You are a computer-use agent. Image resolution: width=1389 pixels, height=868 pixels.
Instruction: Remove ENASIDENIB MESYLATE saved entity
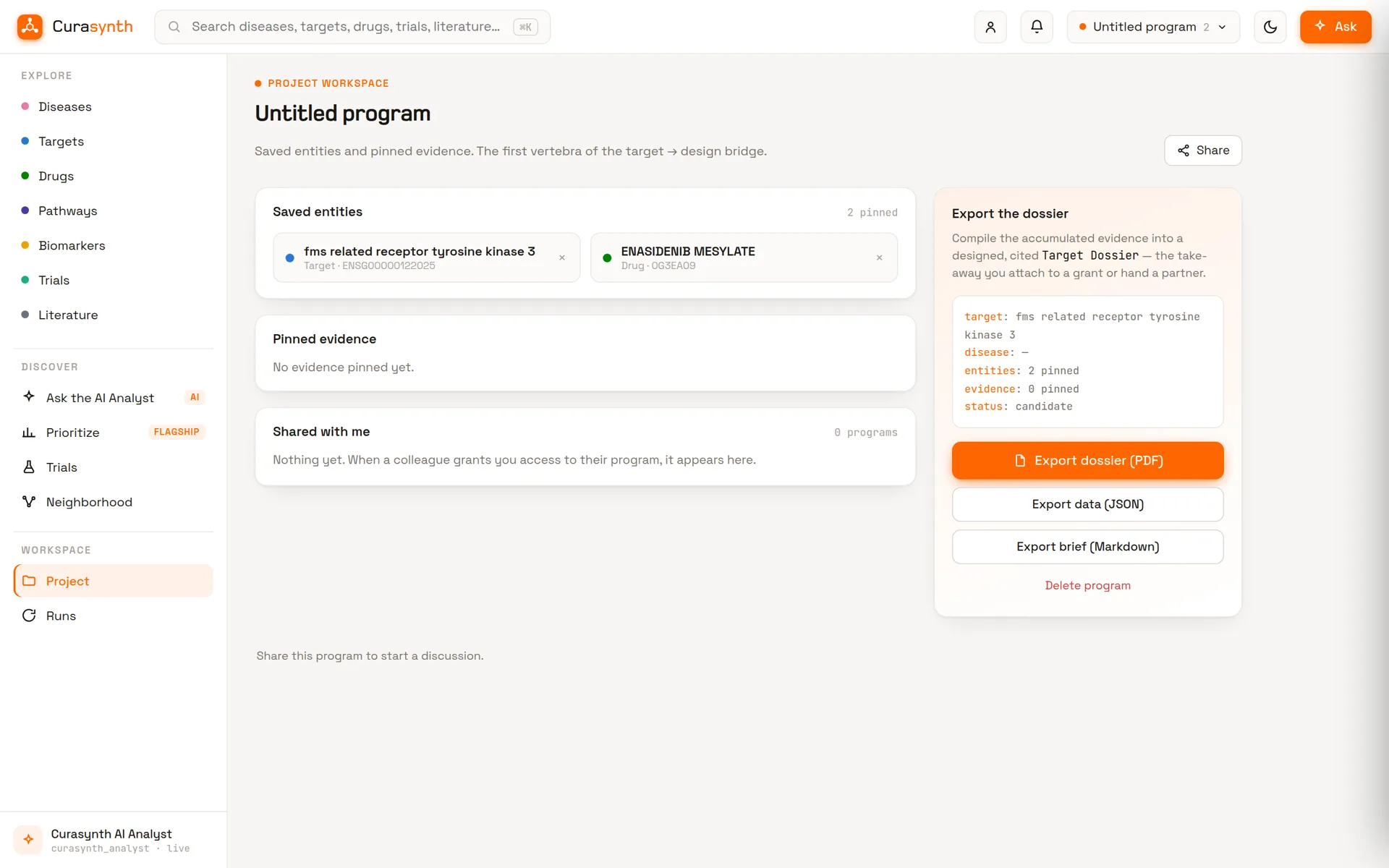click(880, 258)
